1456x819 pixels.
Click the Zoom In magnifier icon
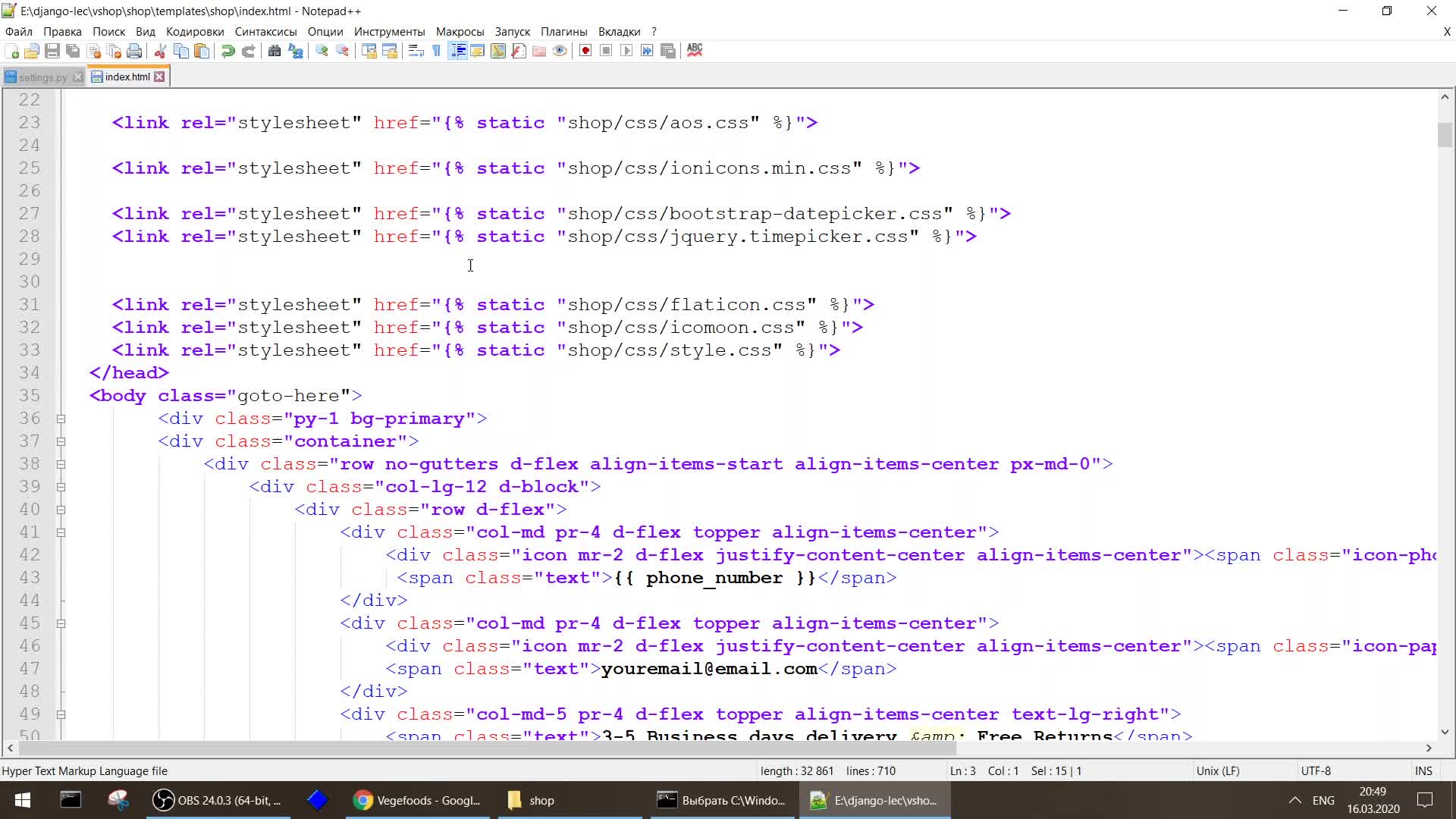pos(322,51)
